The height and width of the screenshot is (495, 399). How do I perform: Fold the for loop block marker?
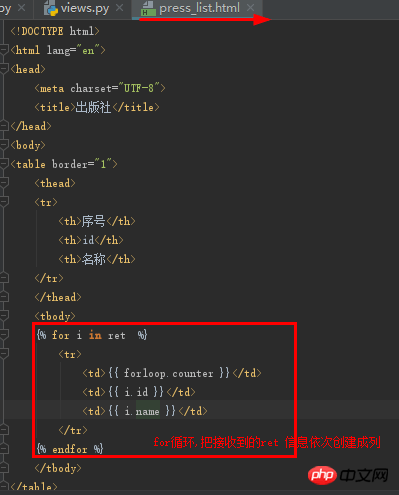4,335
